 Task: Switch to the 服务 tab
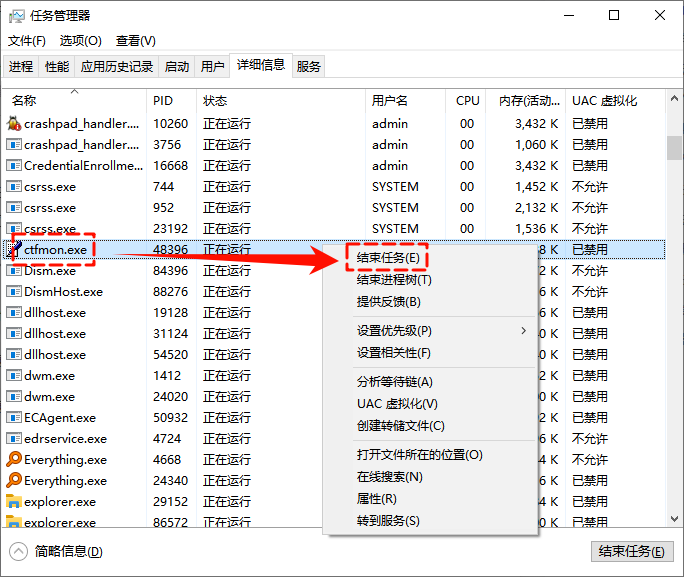click(308, 66)
